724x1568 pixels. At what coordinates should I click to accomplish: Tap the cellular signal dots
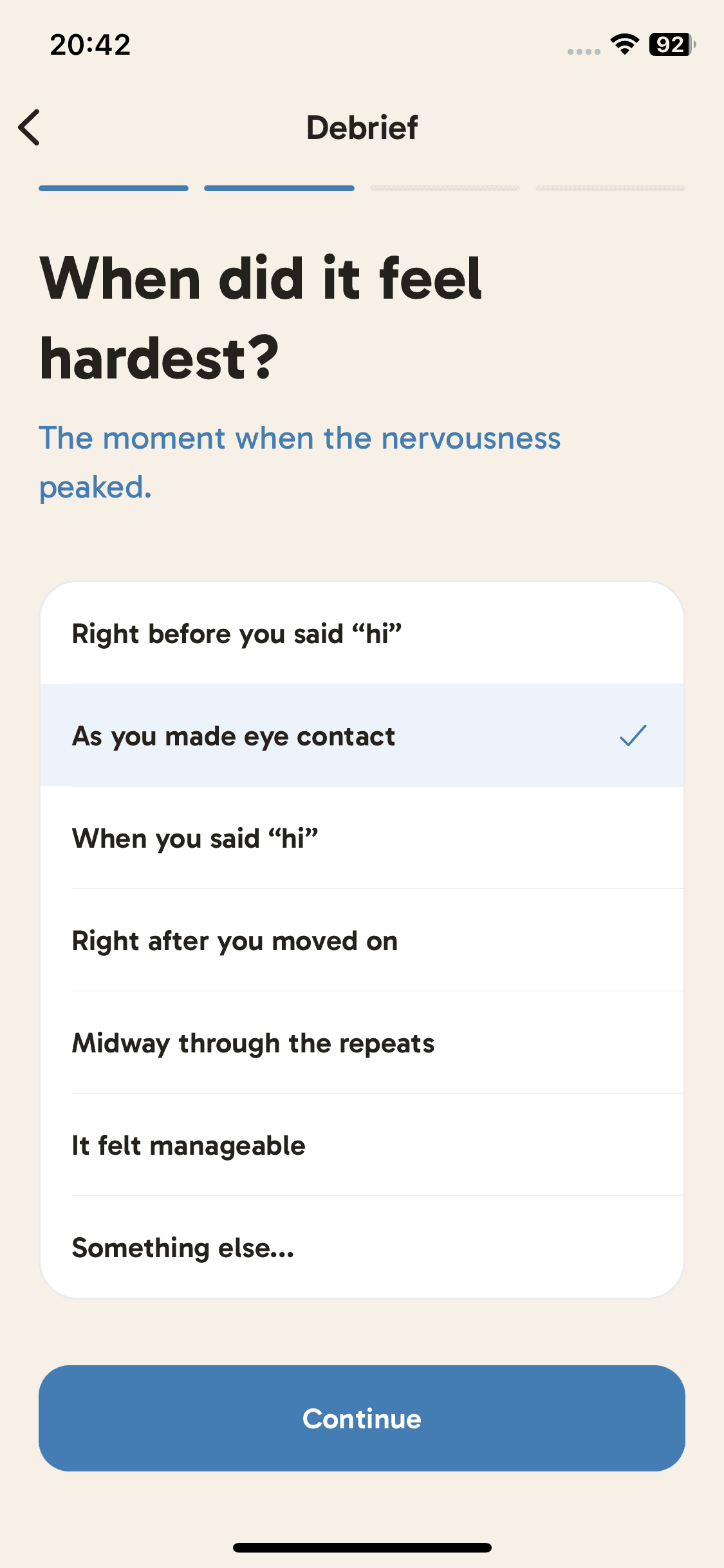pyautogui.click(x=584, y=51)
